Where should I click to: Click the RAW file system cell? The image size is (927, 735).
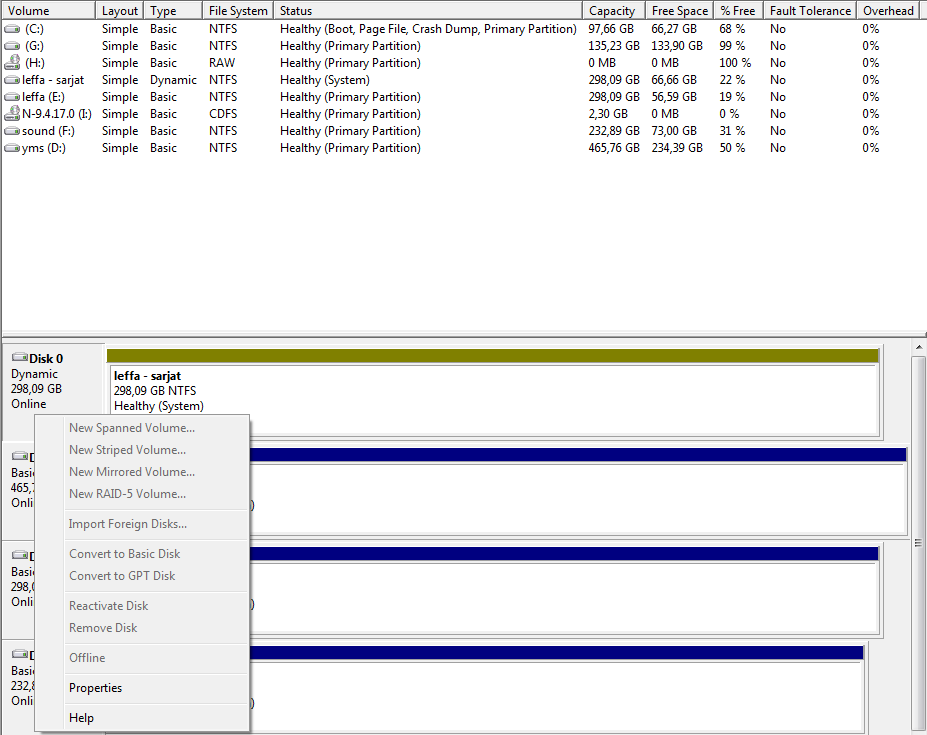tap(222, 63)
